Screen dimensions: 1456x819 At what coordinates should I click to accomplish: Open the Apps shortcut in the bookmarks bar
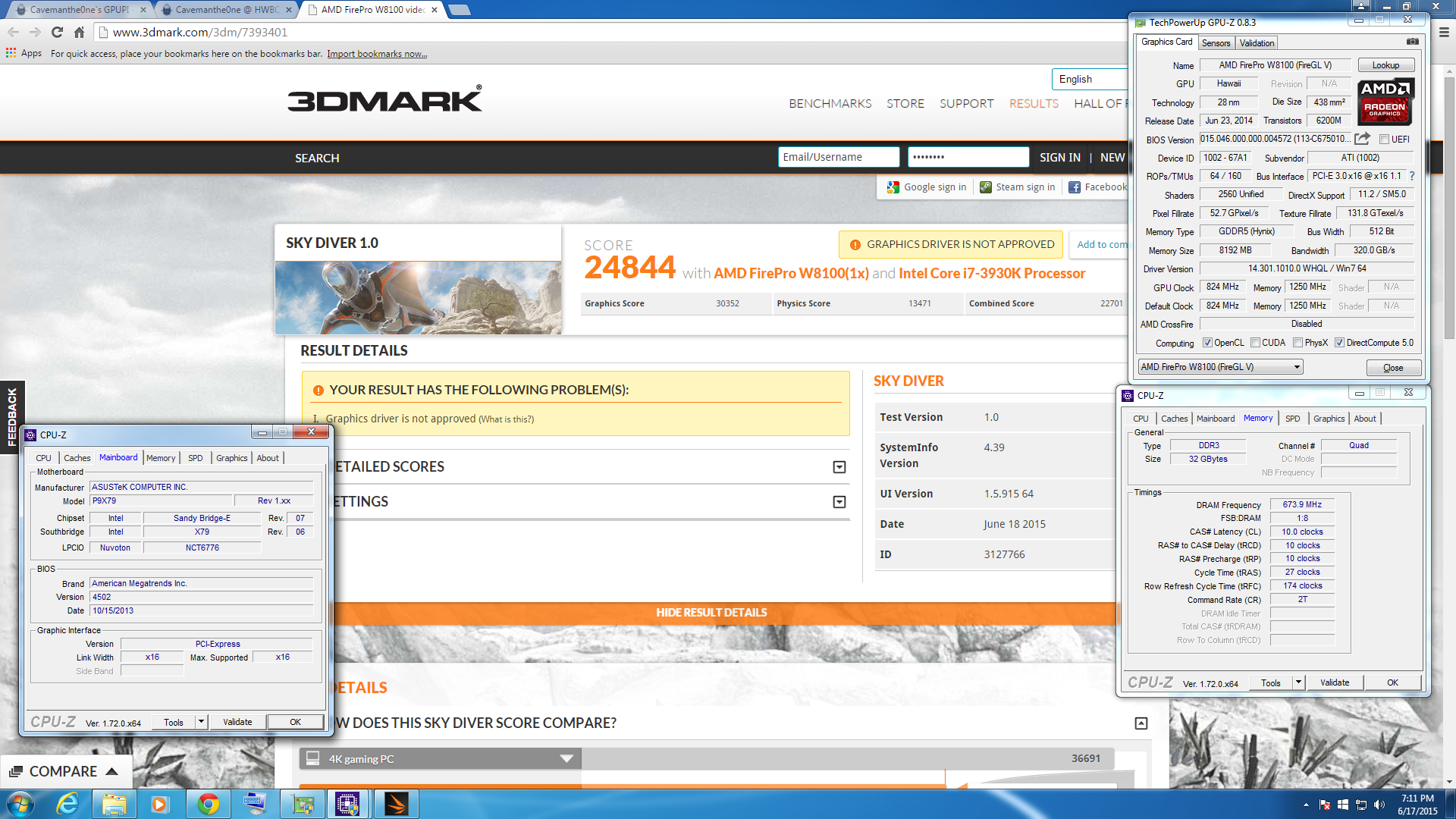tap(24, 53)
